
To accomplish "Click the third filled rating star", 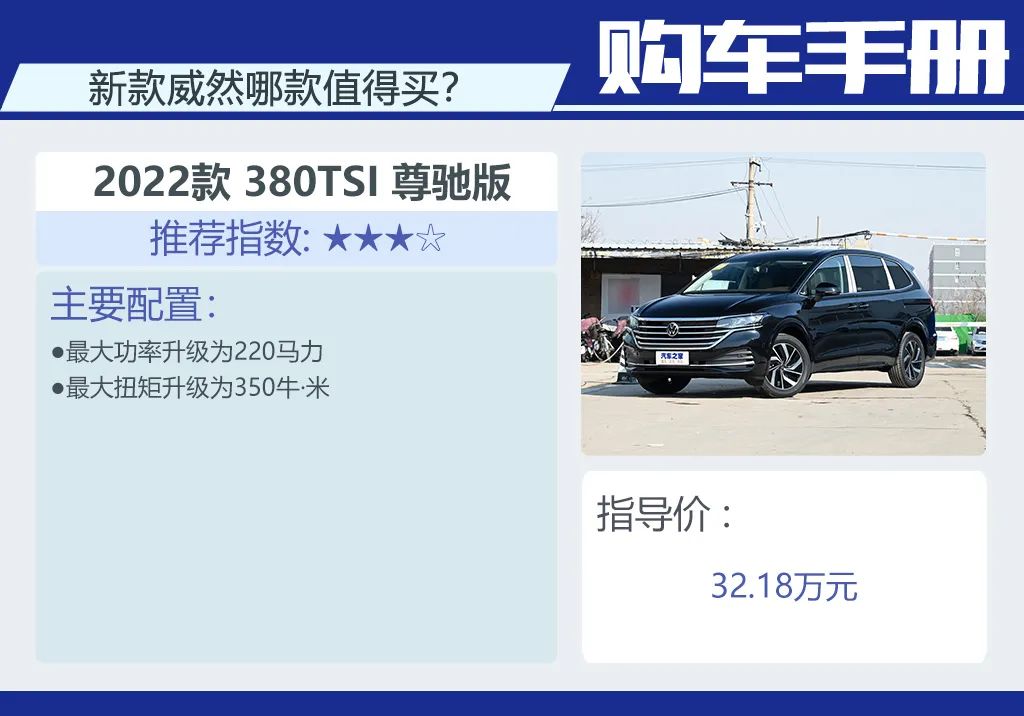I will tap(400, 238).
